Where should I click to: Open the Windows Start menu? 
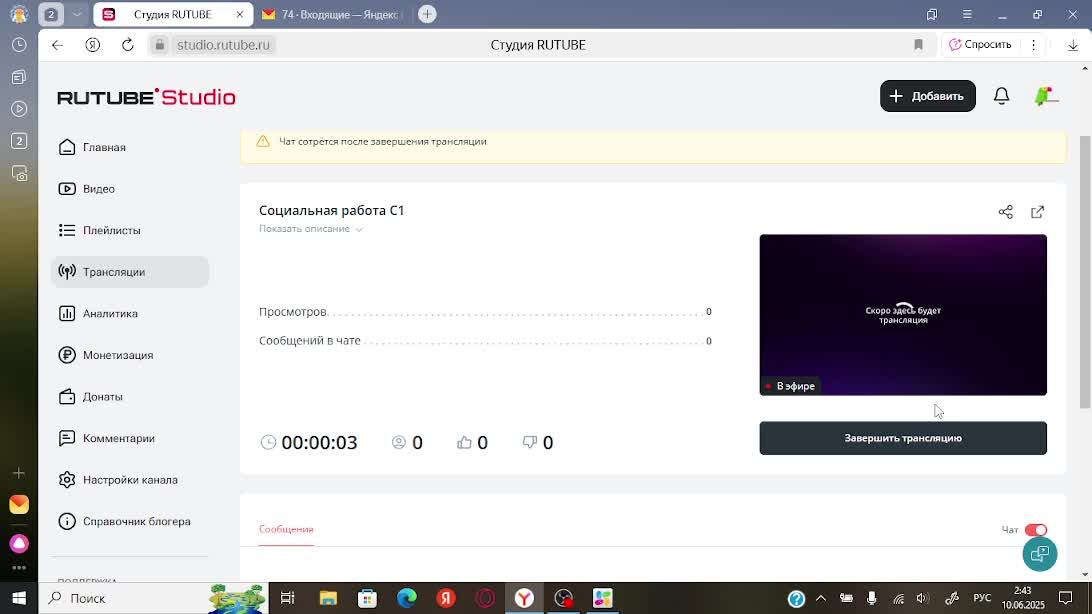[x=19, y=598]
